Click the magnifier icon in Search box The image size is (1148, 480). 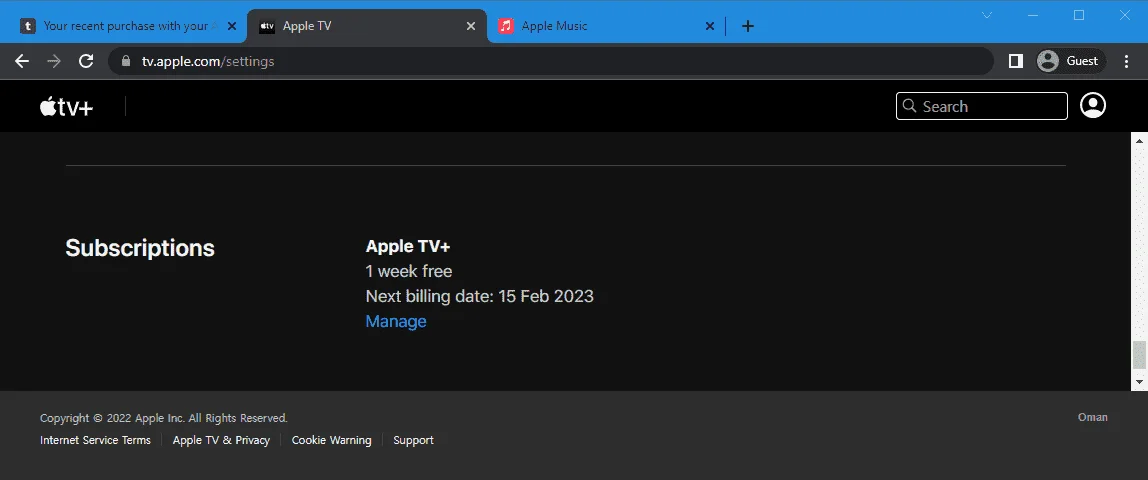tap(909, 106)
